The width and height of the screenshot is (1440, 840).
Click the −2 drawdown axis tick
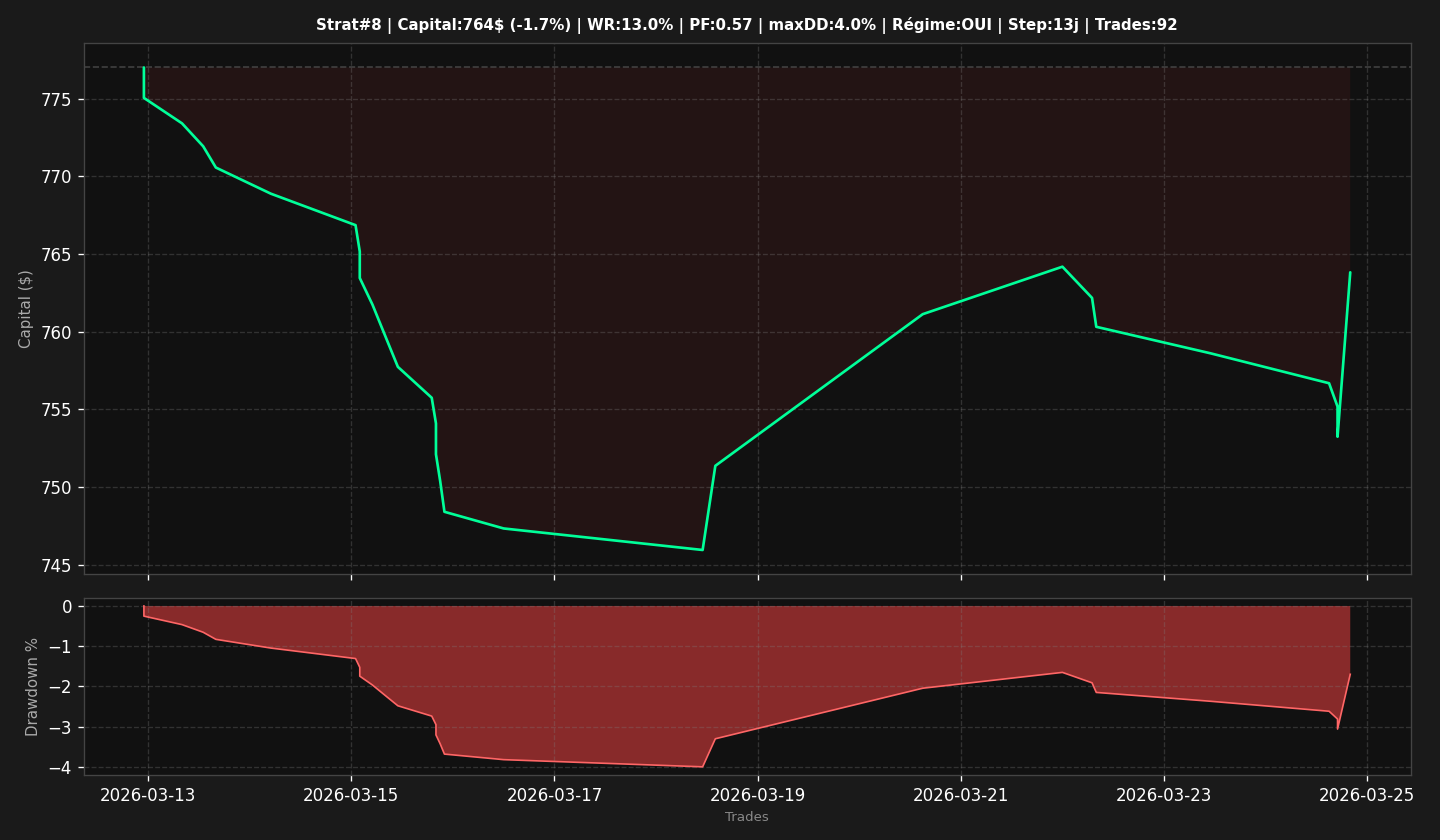(x=60, y=687)
